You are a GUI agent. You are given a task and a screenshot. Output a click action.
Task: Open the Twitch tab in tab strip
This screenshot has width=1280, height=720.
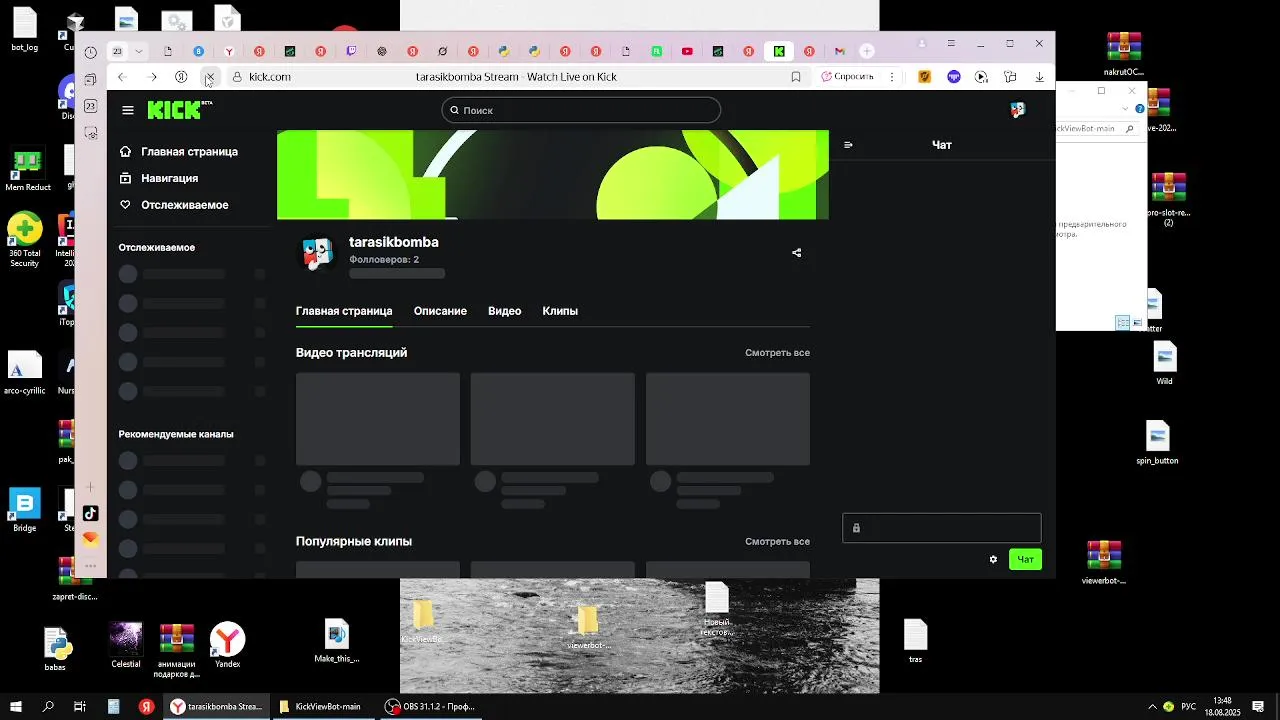coord(351,51)
